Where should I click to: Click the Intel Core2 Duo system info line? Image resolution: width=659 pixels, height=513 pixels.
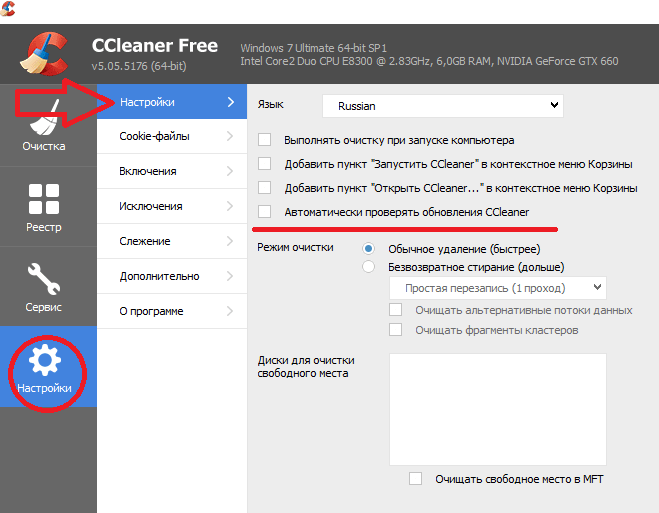[429, 61]
